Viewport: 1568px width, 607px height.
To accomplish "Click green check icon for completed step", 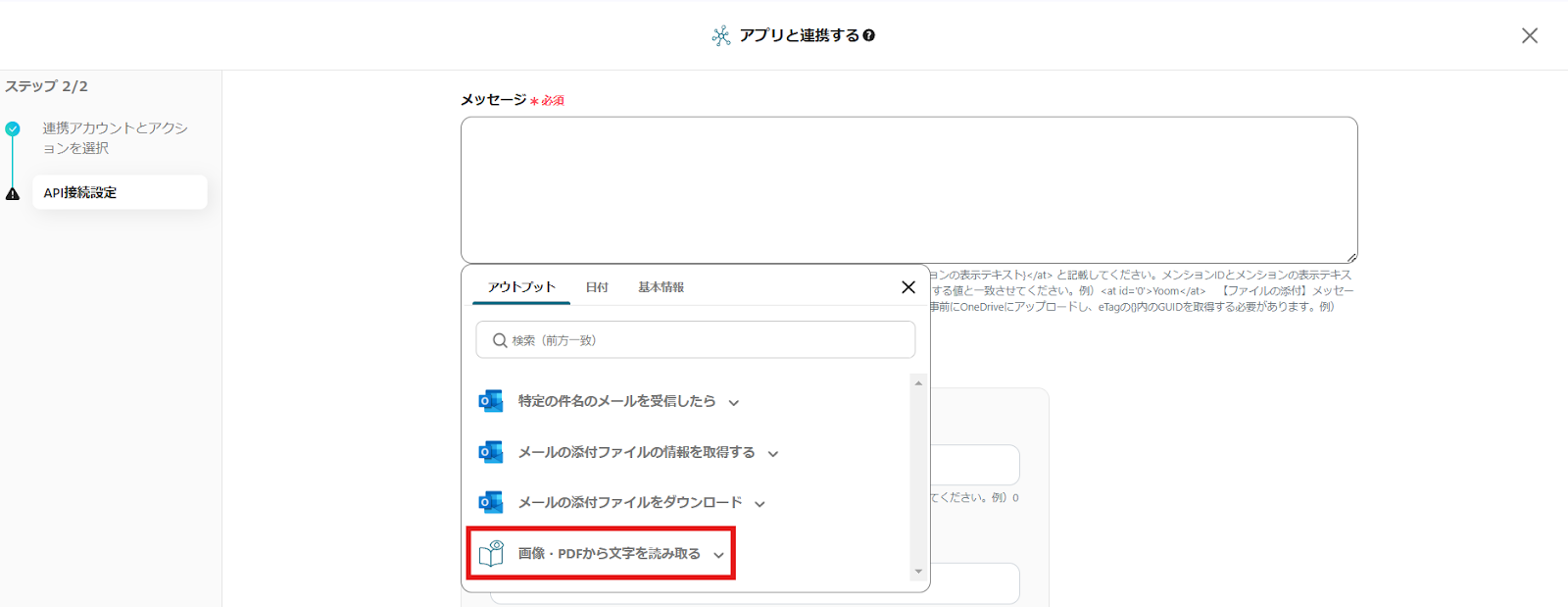I will [13, 128].
